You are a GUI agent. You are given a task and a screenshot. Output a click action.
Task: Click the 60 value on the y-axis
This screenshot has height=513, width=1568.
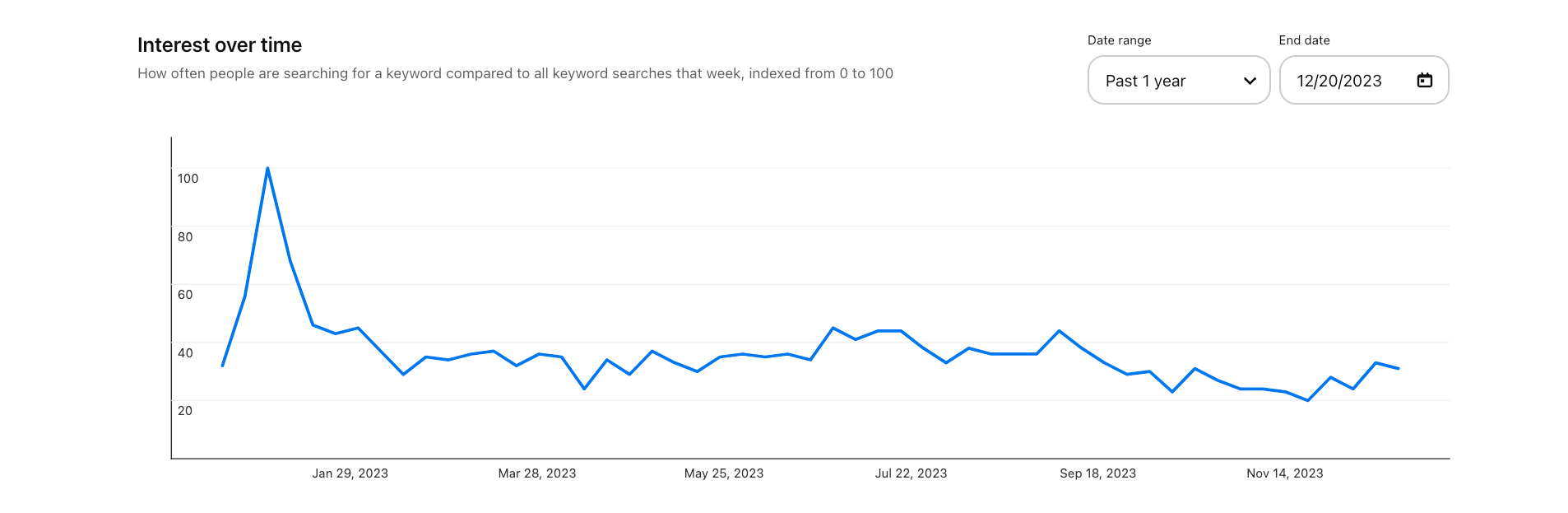(185, 295)
